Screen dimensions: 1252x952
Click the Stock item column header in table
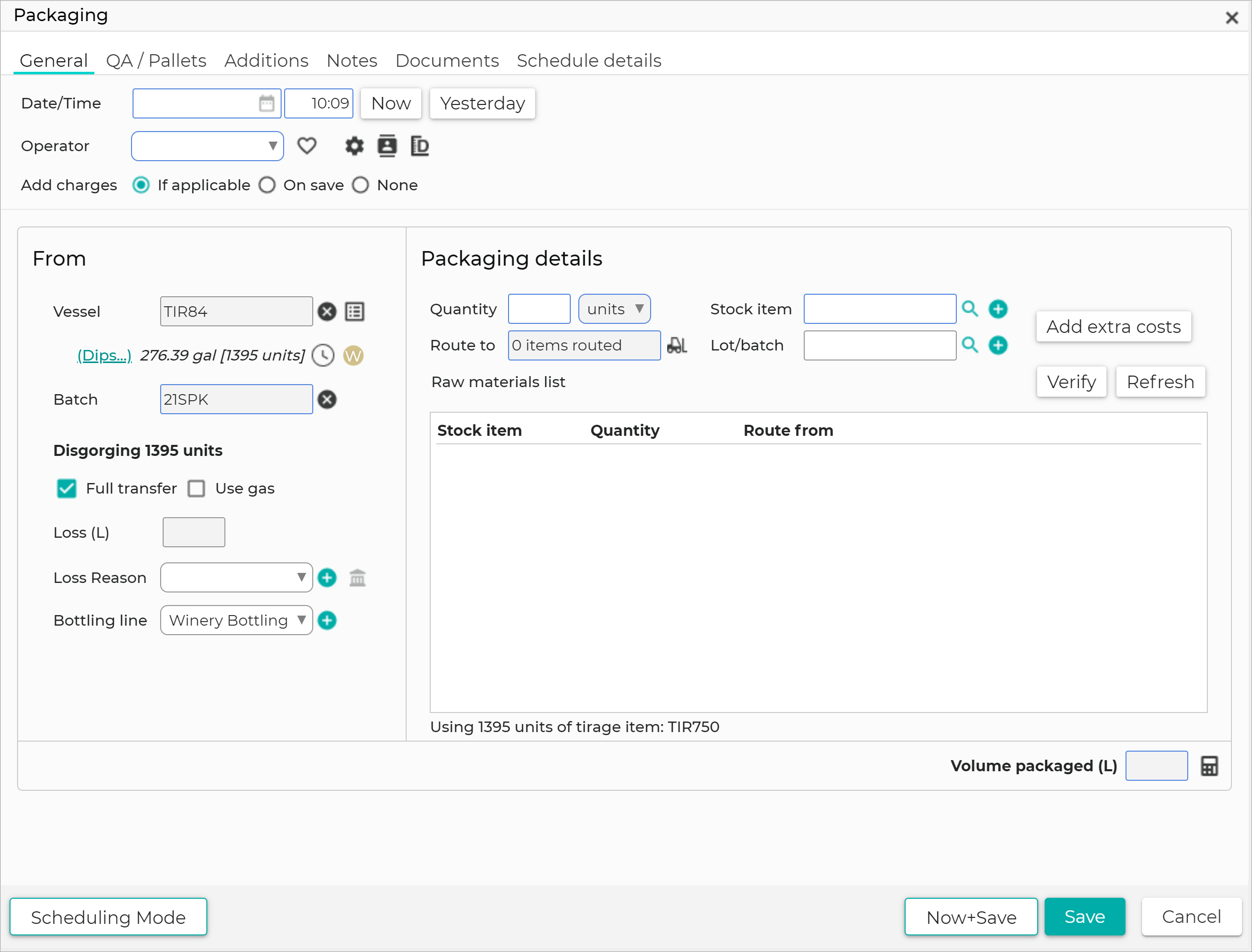[x=479, y=431]
